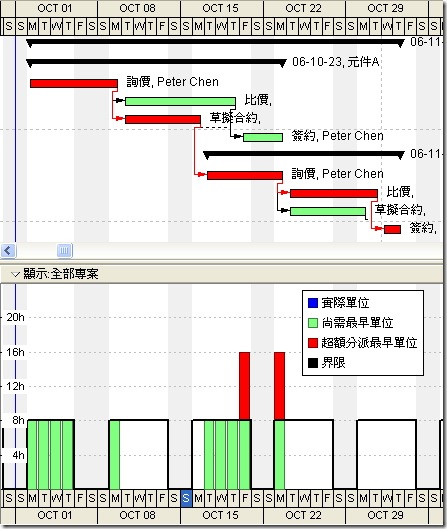Select the first 詢價, Peter Chen red task bar
The height and width of the screenshot is (529, 447).
[x=74, y=83]
